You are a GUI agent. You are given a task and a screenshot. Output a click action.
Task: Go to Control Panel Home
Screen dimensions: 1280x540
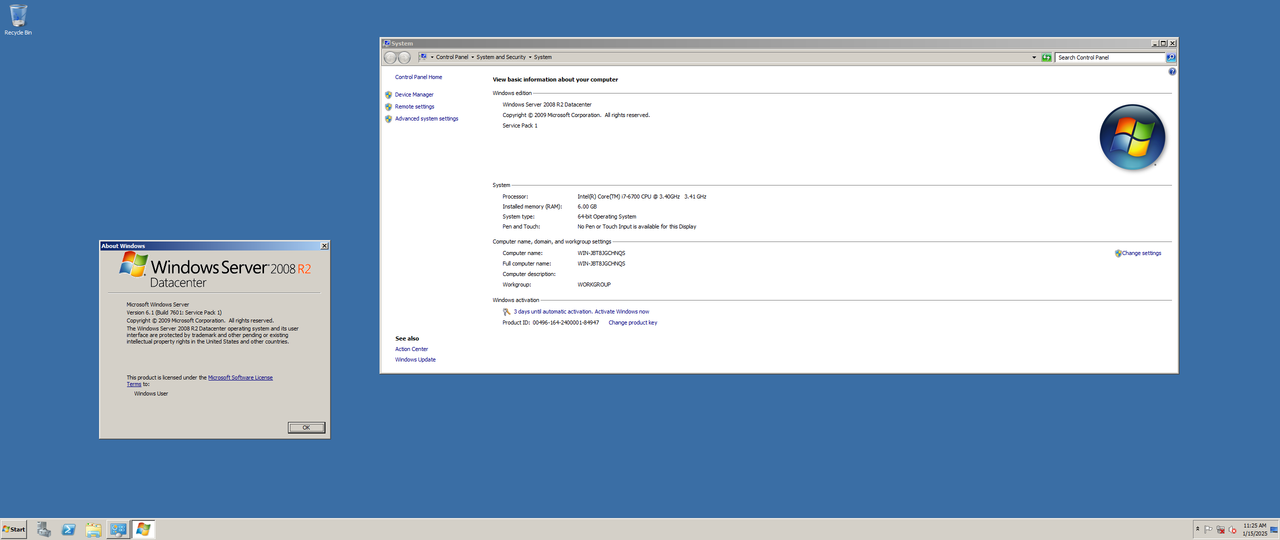coord(418,77)
